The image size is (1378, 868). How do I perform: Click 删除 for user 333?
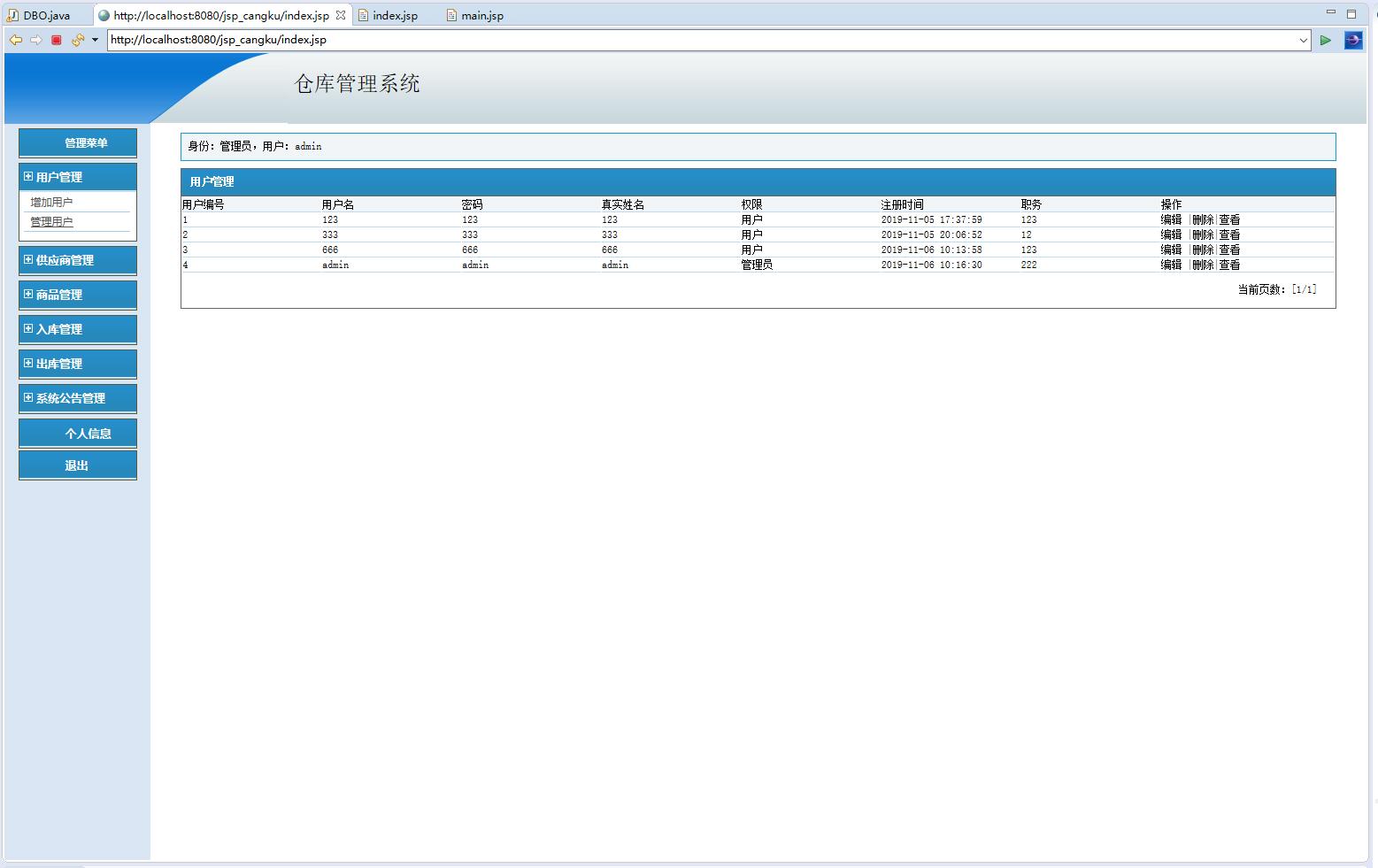point(1202,234)
